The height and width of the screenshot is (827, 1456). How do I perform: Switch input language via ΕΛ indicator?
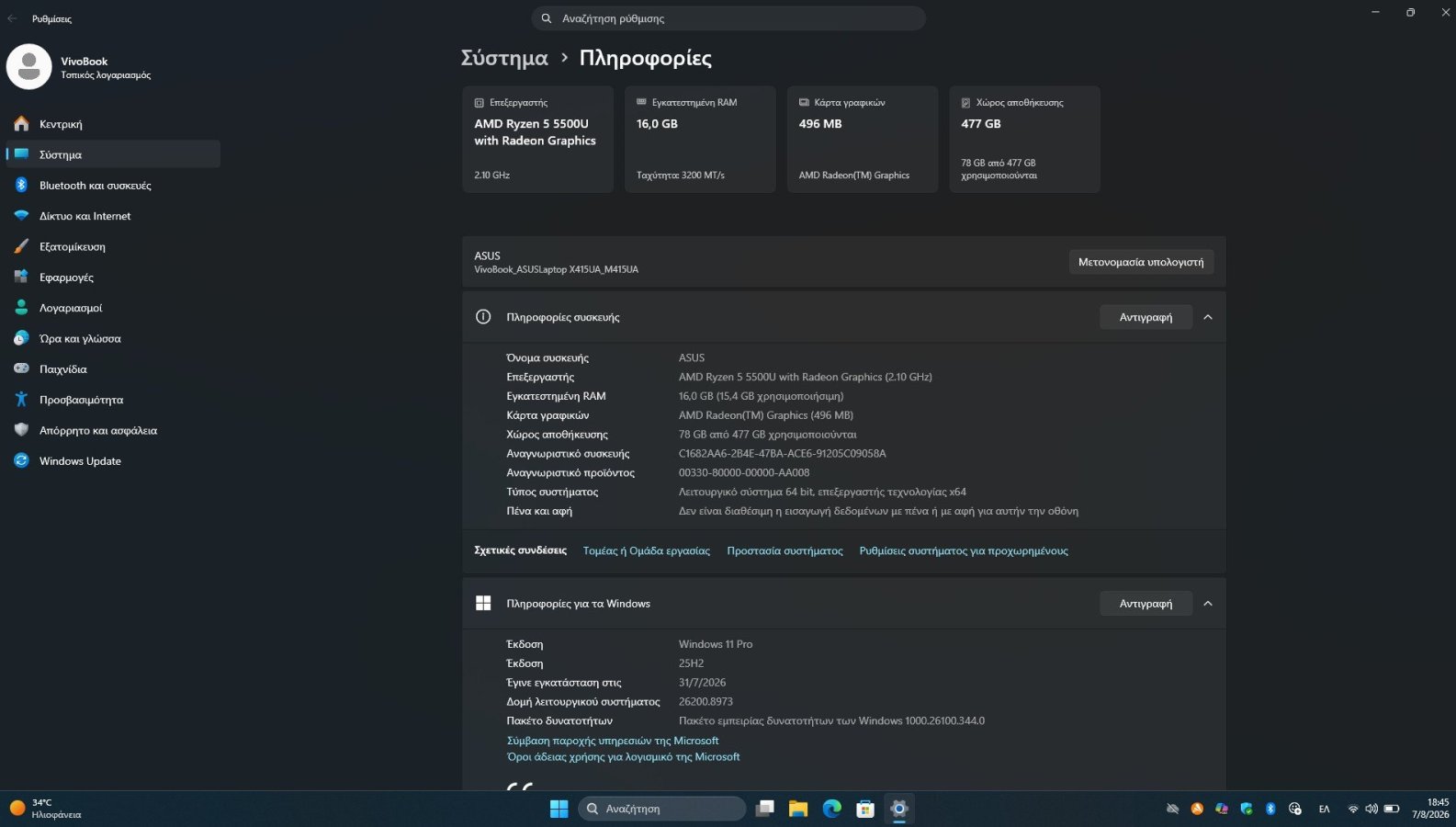pos(1325,809)
